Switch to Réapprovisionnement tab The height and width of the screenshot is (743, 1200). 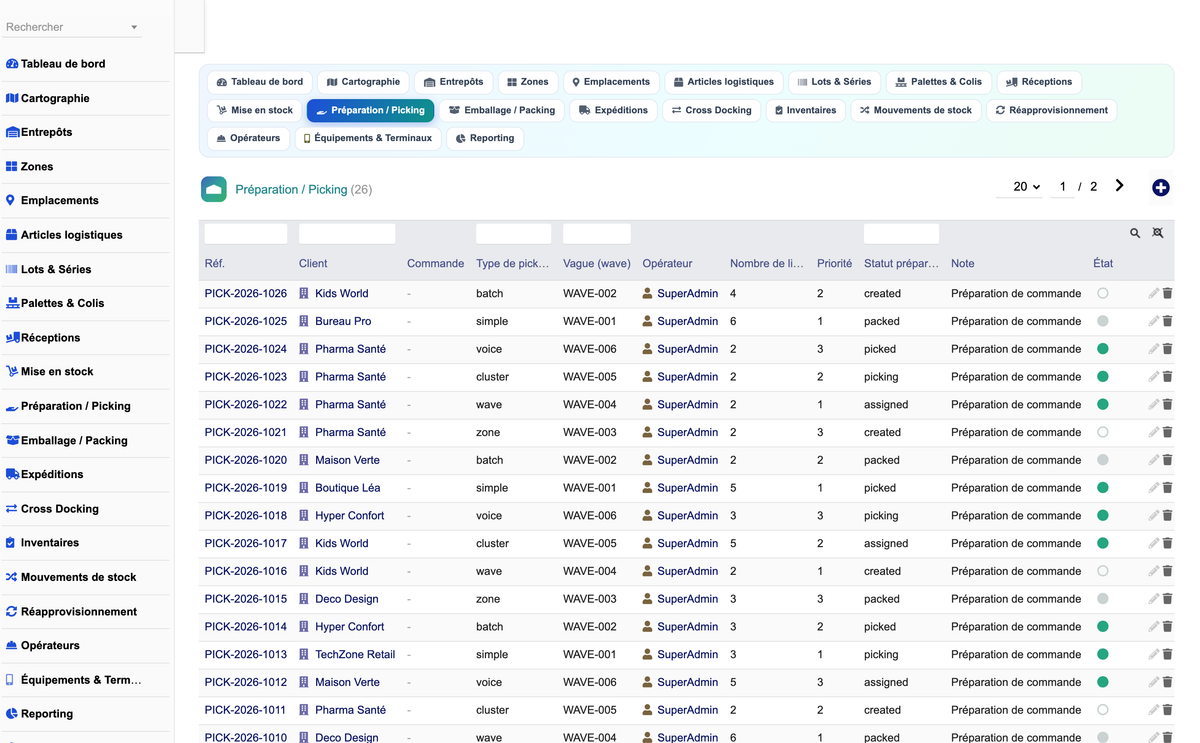[x=1051, y=110]
